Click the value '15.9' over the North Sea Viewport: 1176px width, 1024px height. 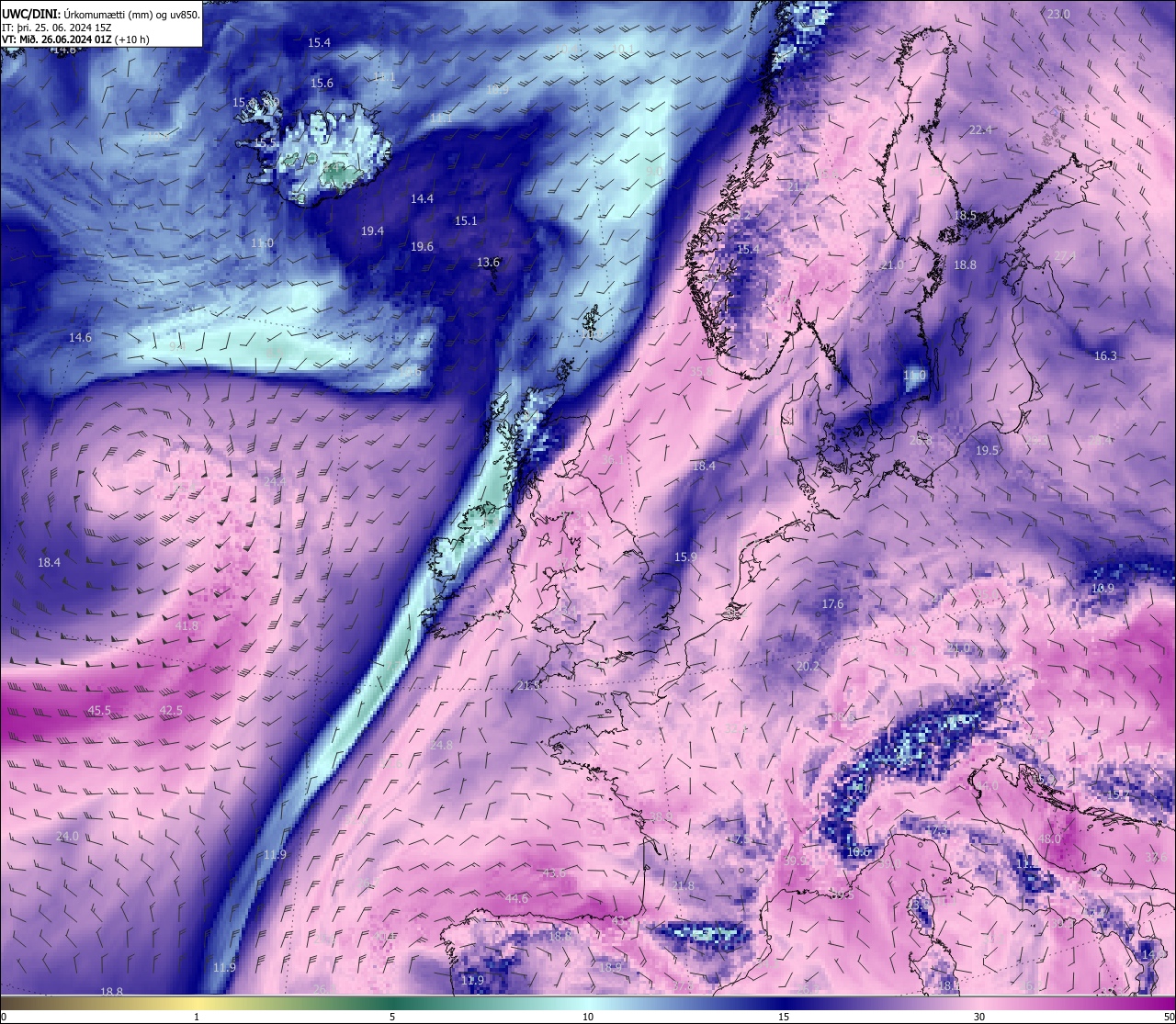tap(685, 557)
